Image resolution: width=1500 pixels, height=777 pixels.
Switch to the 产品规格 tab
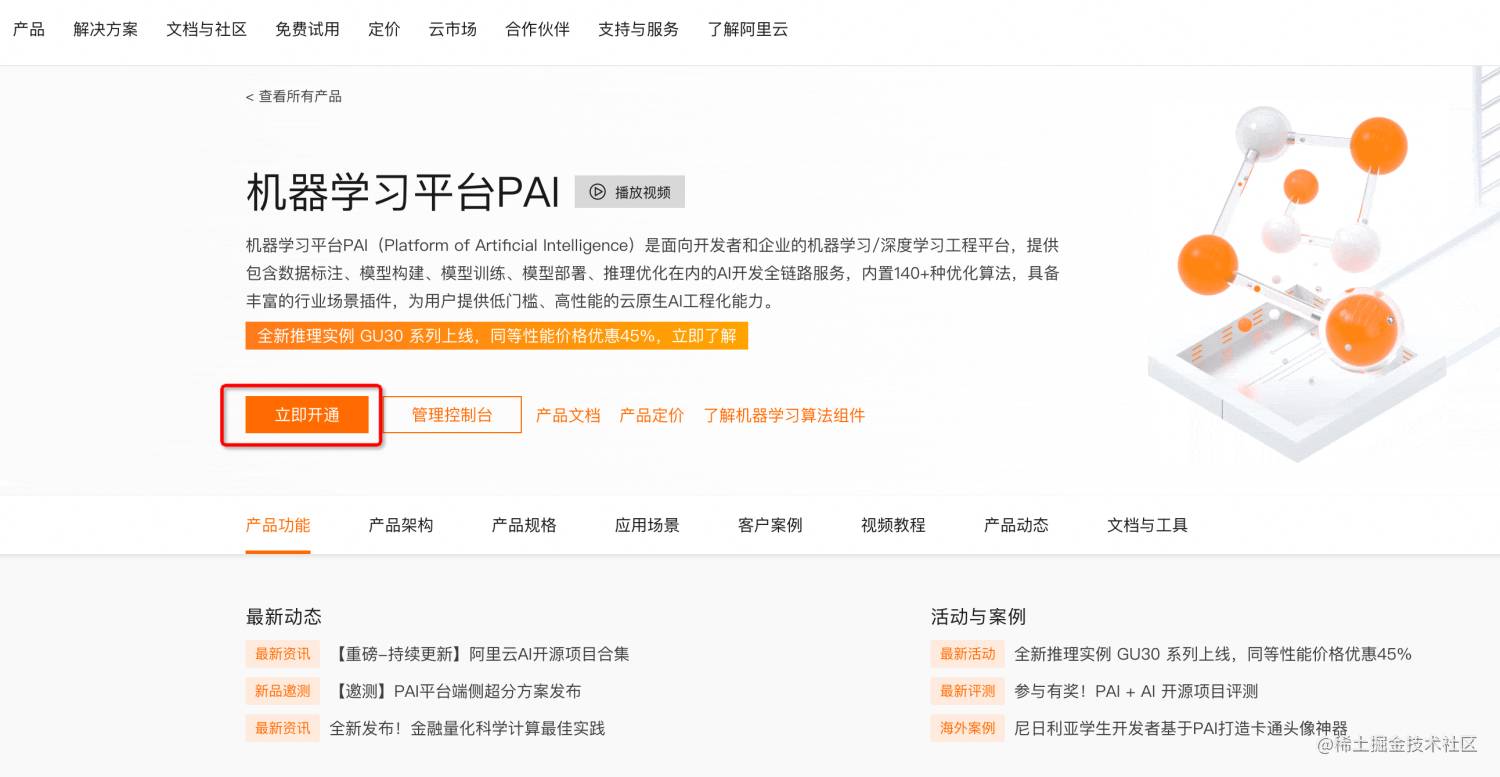point(524,525)
